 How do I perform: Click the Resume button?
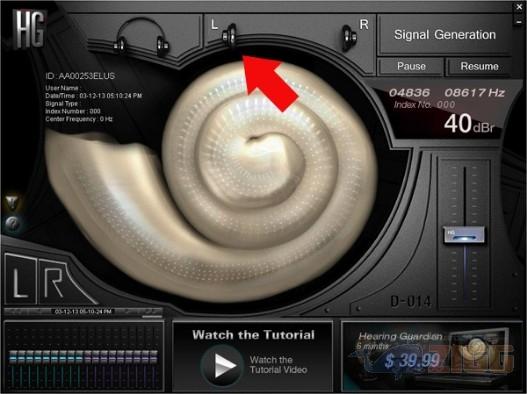click(x=479, y=66)
